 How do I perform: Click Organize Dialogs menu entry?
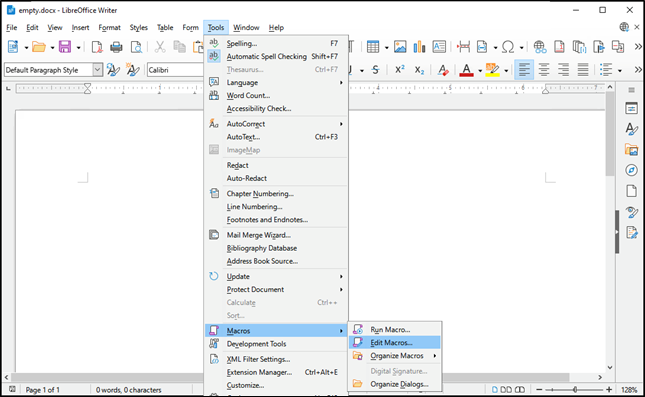pos(395,384)
